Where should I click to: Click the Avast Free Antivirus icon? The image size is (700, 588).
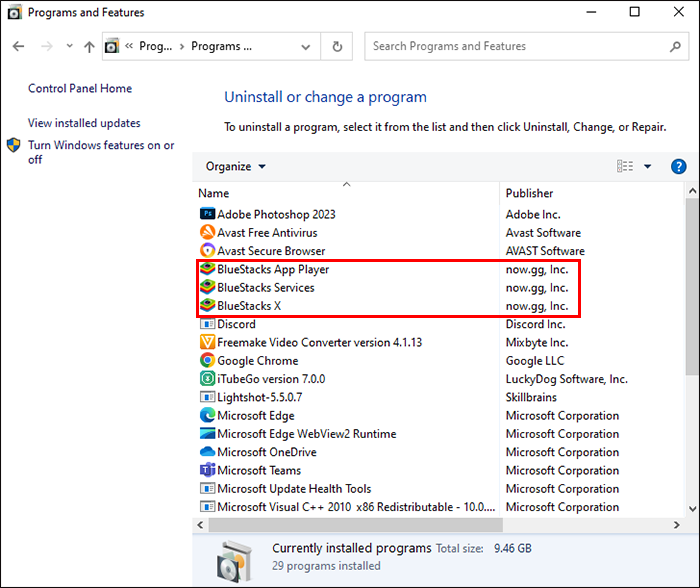[207, 232]
